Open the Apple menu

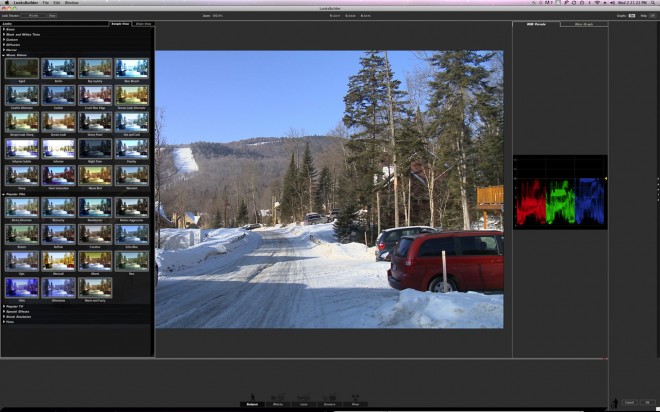(6, 4)
